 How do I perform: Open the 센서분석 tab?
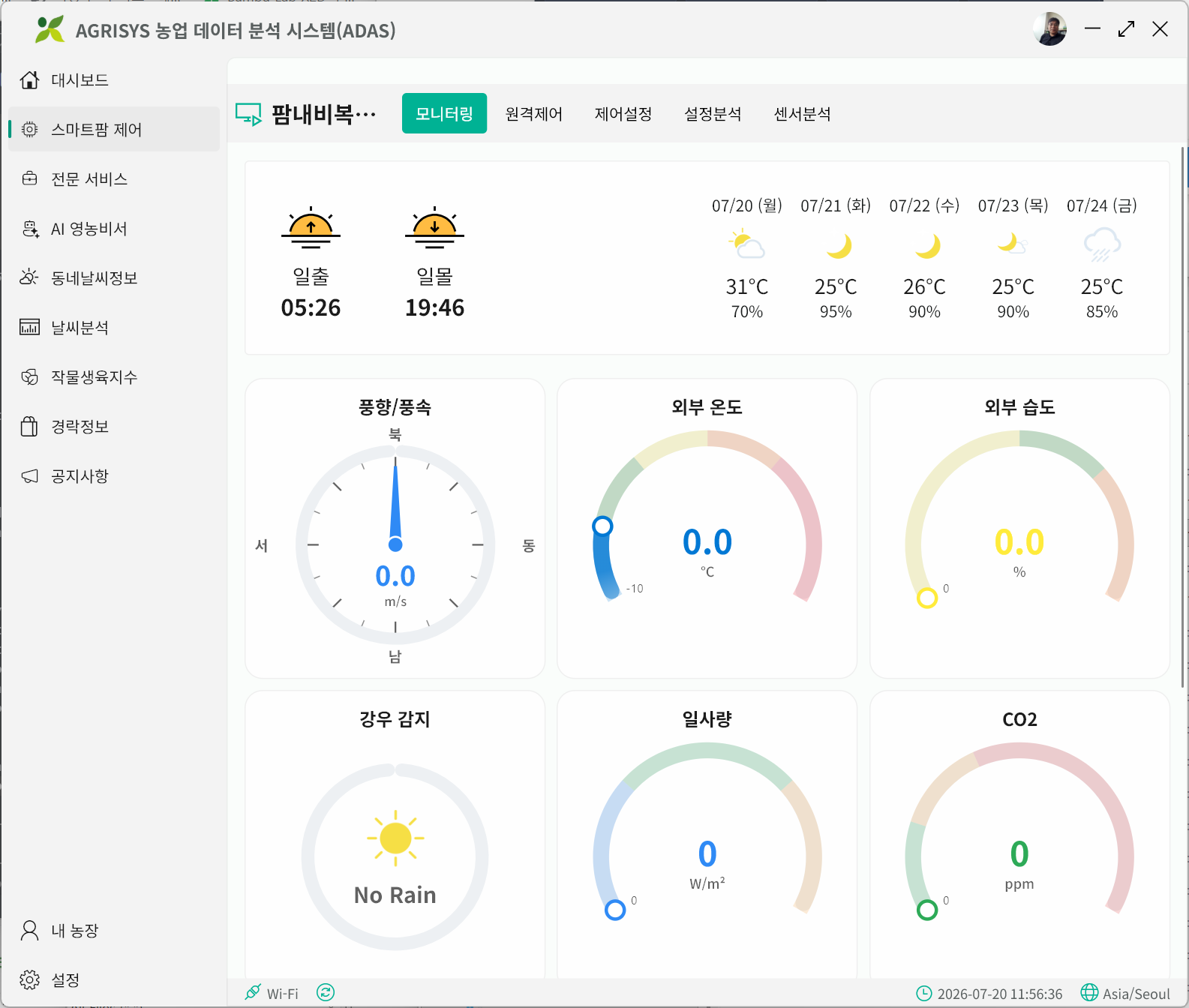tap(802, 114)
